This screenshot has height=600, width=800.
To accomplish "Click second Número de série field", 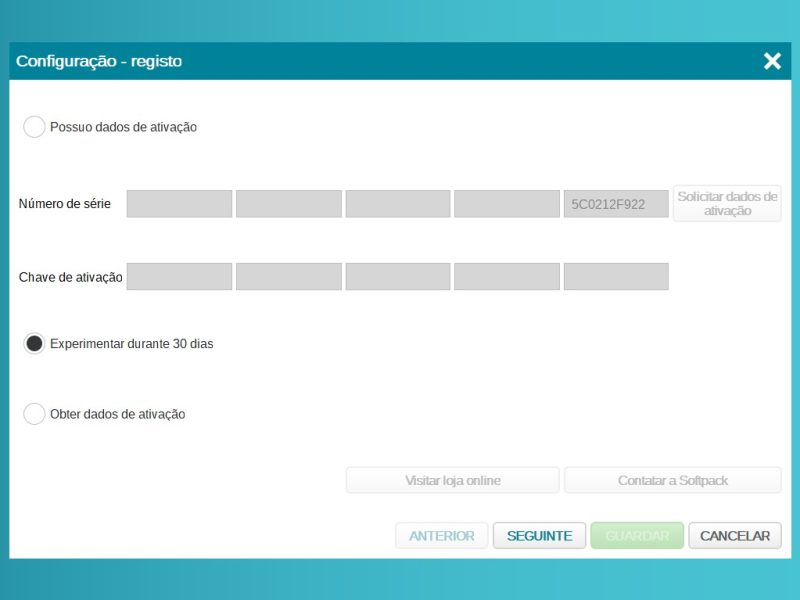I will tap(289, 204).
